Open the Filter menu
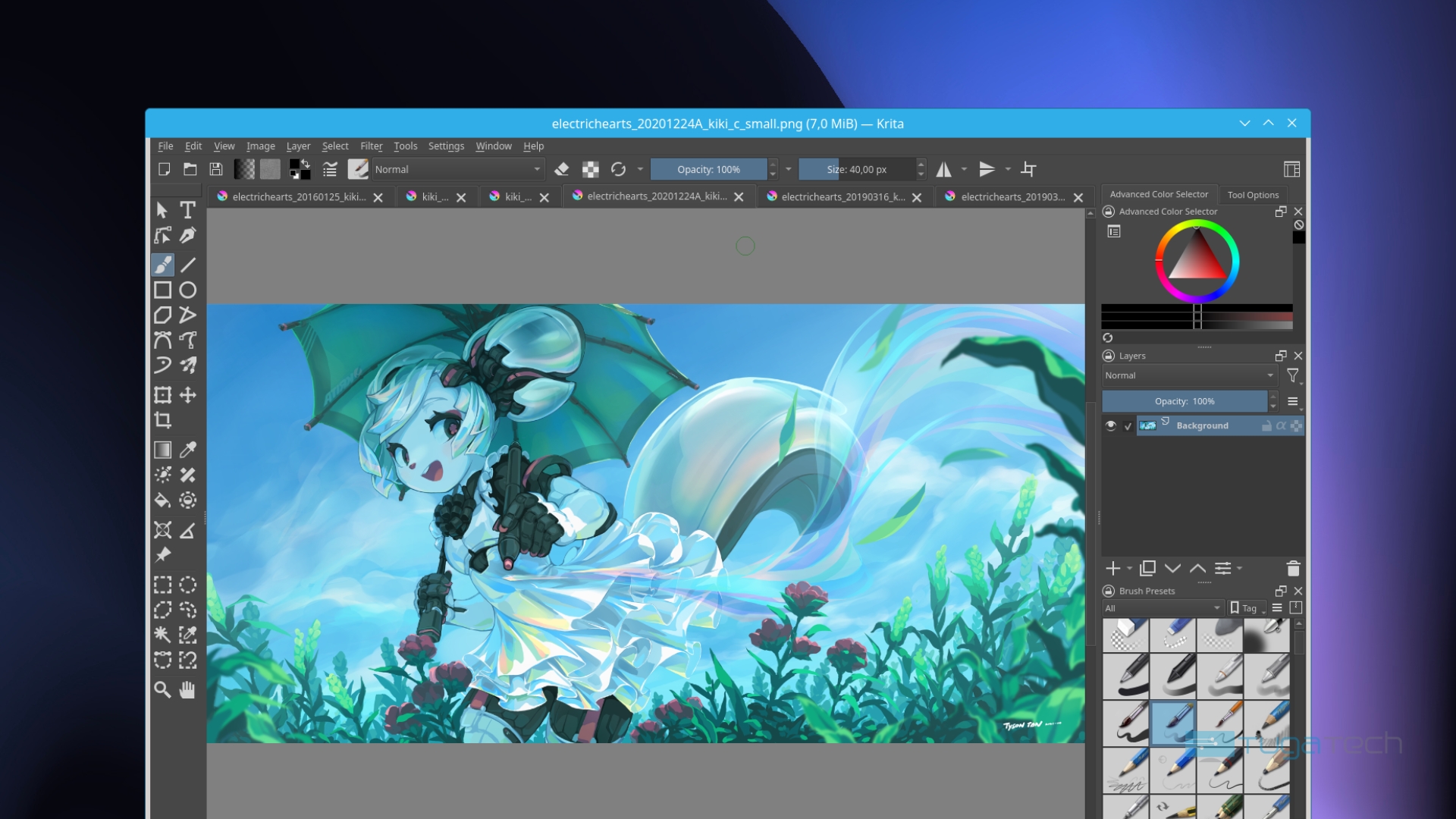This screenshot has height=819, width=1456. tap(372, 146)
